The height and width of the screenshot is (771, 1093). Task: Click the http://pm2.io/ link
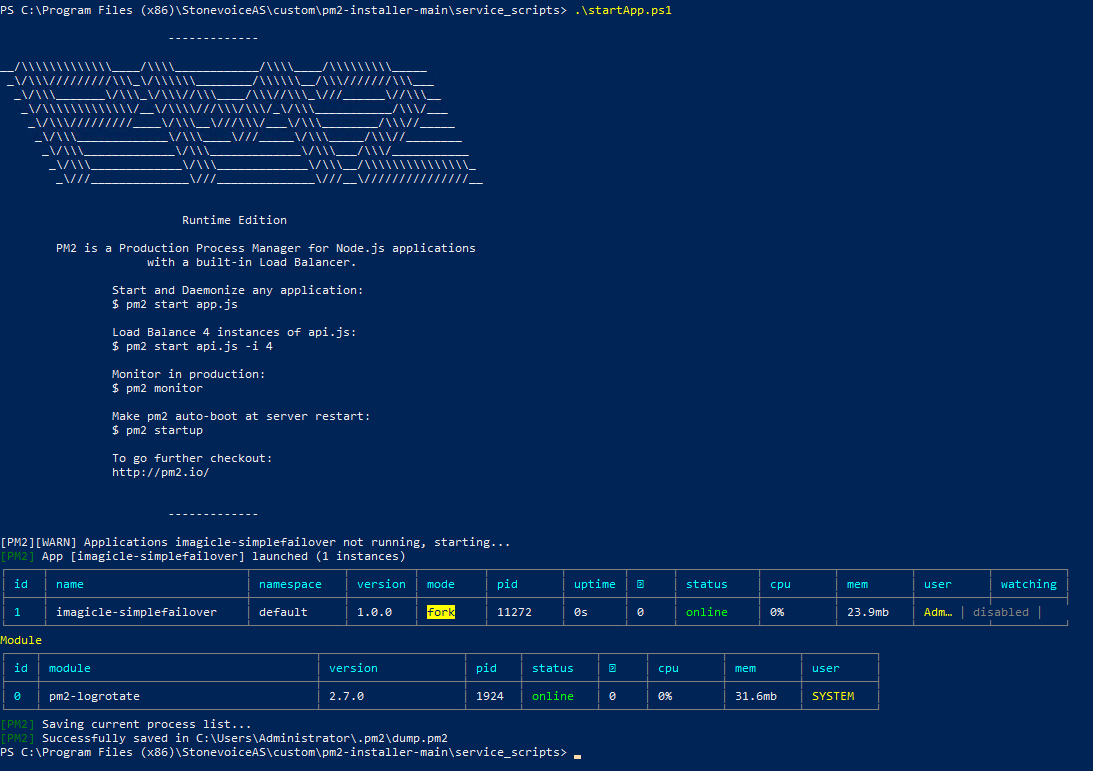[x=160, y=472]
